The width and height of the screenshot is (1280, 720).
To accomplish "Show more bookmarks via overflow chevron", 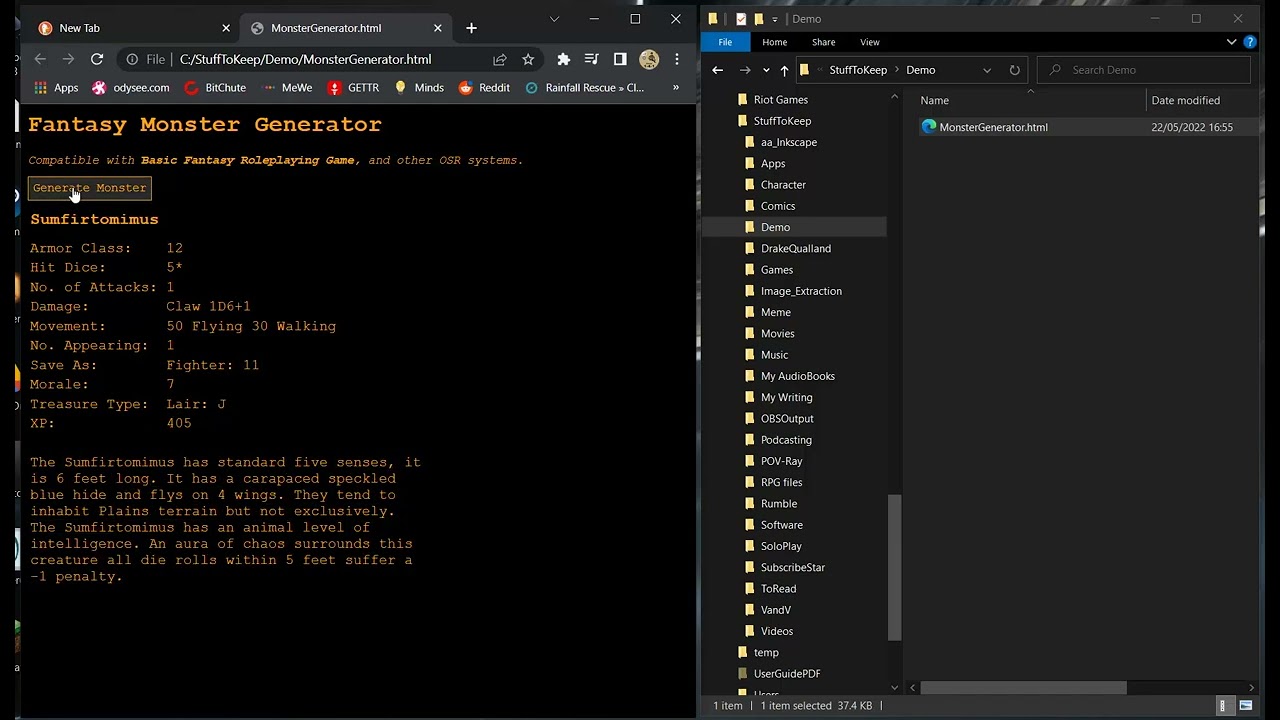I will (x=675, y=88).
